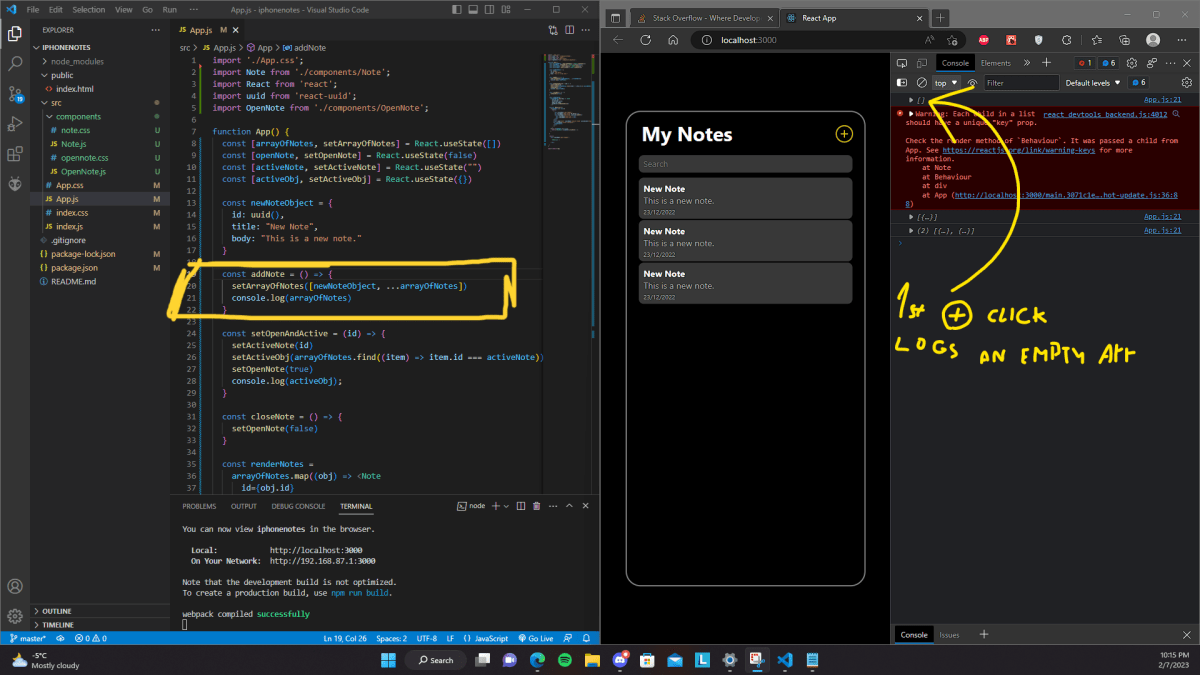Open Run and Debug view in activity bar
Image resolution: width=1200 pixels, height=675 pixels.
pyautogui.click(x=15, y=124)
